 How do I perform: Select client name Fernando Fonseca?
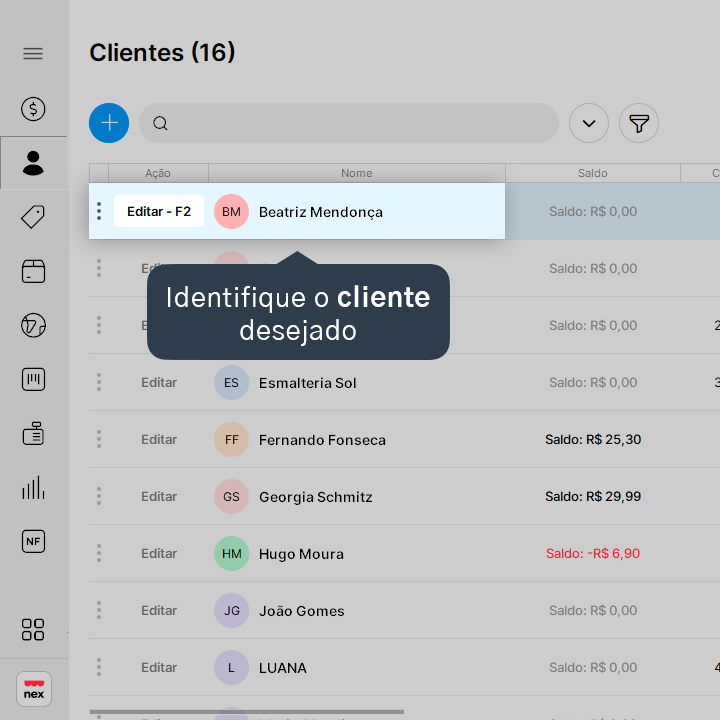(322, 440)
